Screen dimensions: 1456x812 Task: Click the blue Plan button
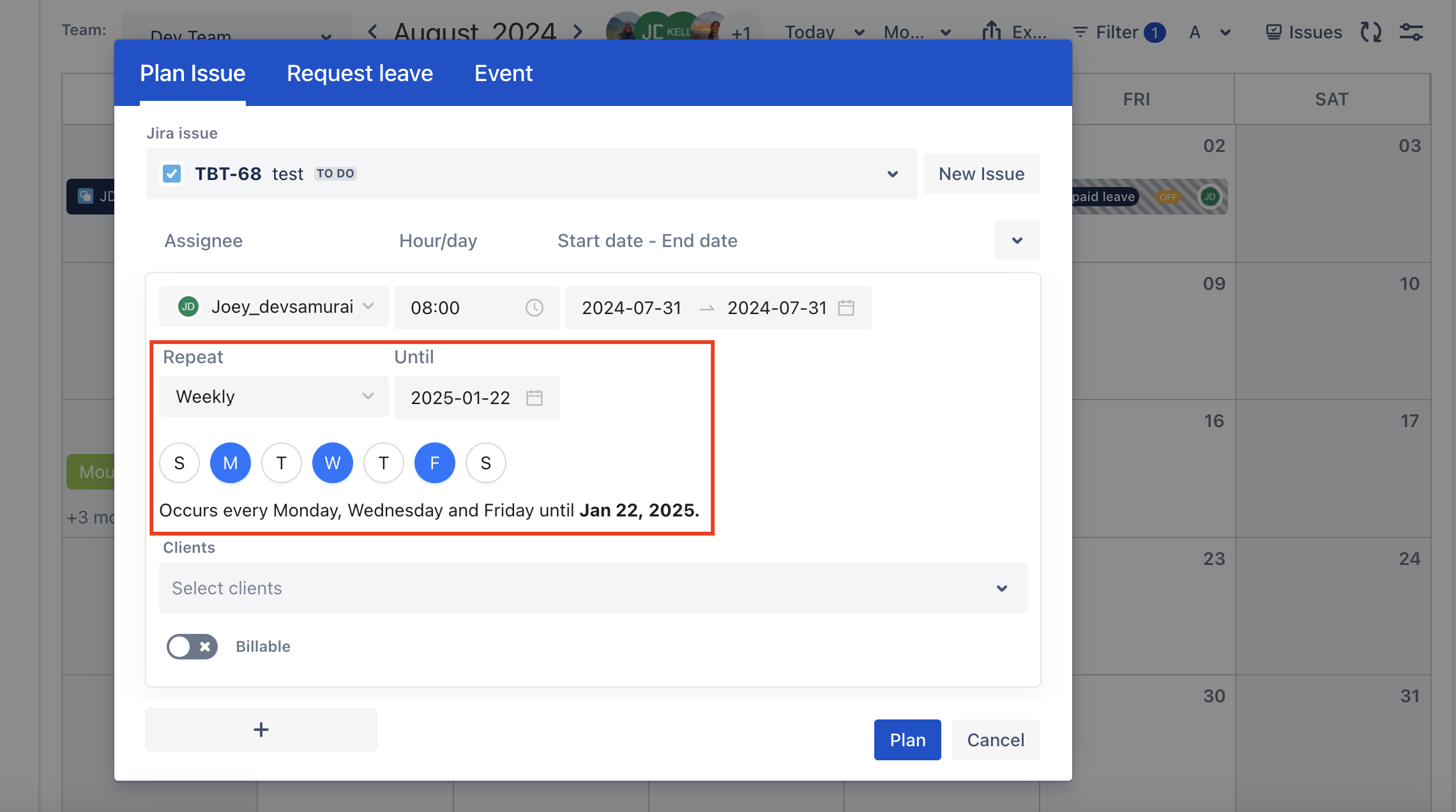(907, 740)
